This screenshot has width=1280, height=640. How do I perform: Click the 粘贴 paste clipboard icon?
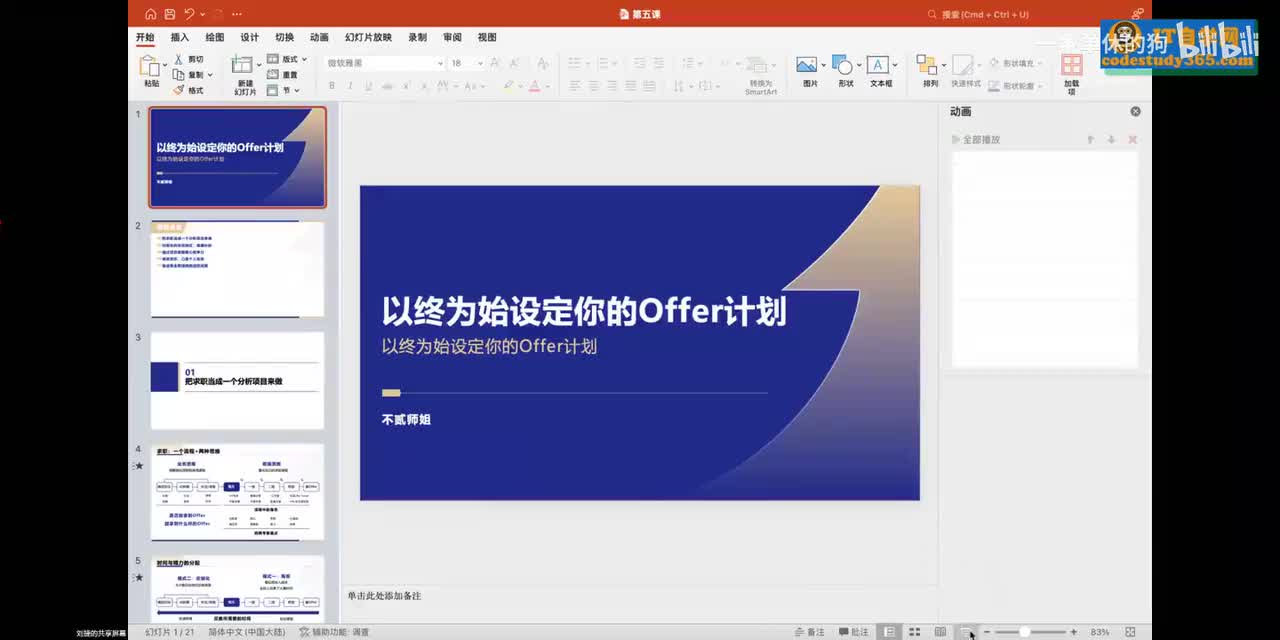(x=149, y=66)
